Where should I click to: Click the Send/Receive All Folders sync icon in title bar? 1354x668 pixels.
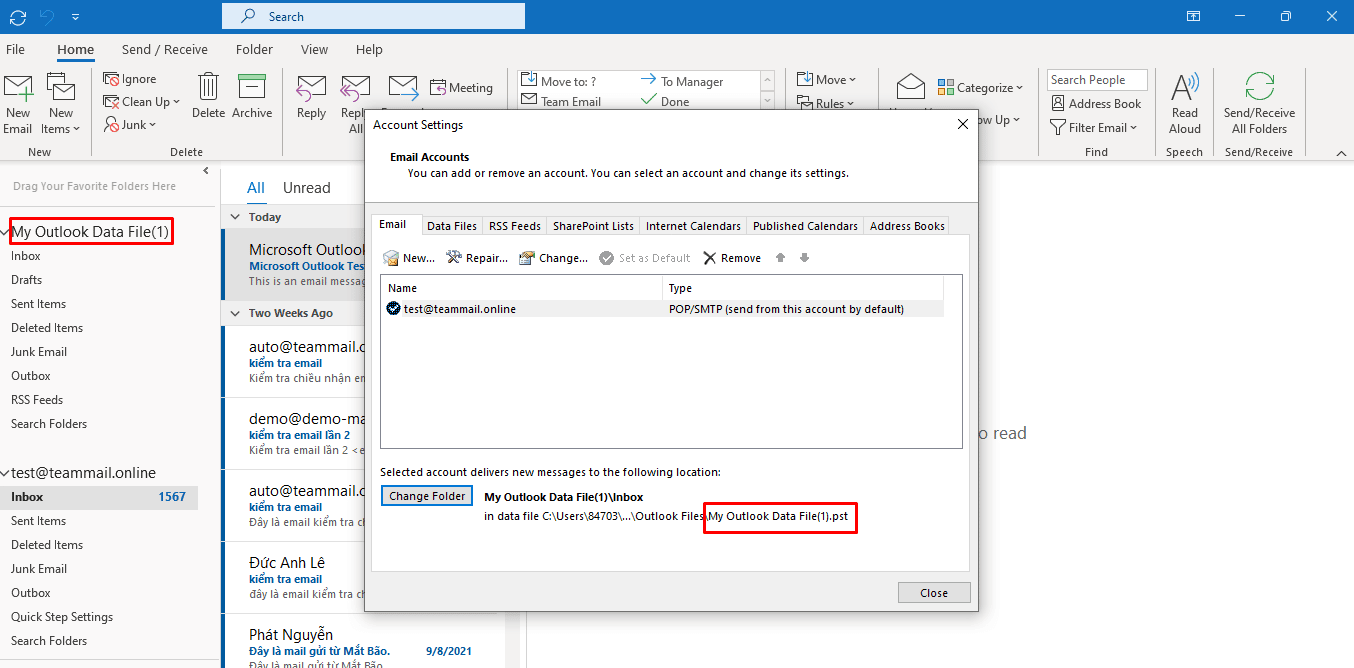[x=18, y=16]
